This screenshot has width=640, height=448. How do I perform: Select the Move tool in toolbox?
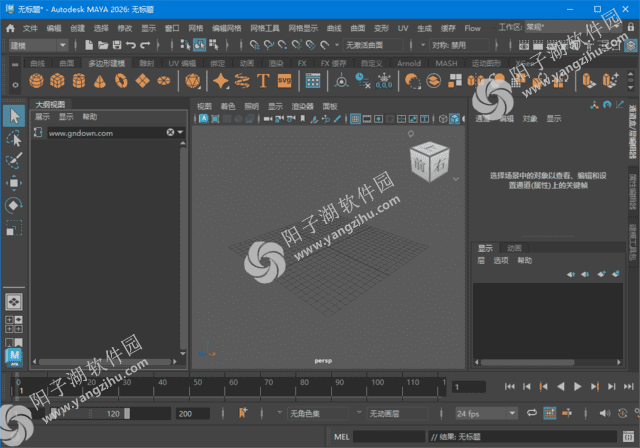click(x=14, y=183)
